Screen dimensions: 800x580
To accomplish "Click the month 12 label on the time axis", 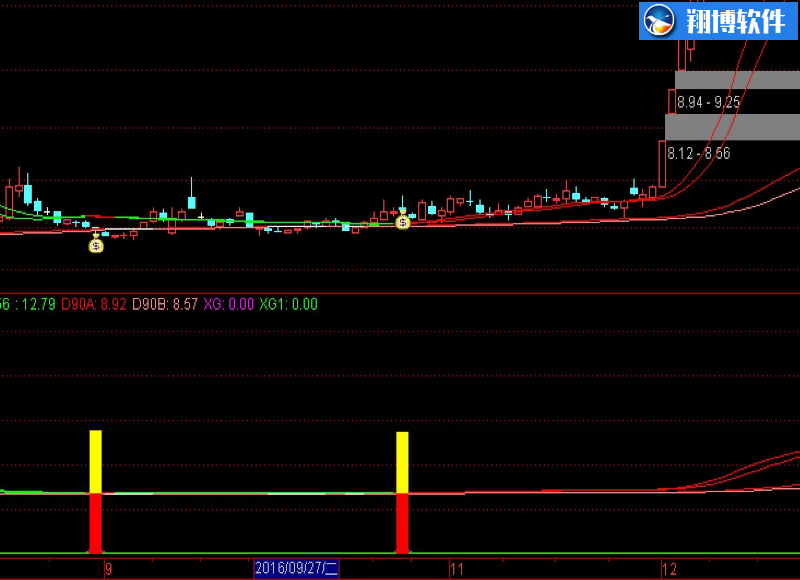I will click(x=669, y=569).
